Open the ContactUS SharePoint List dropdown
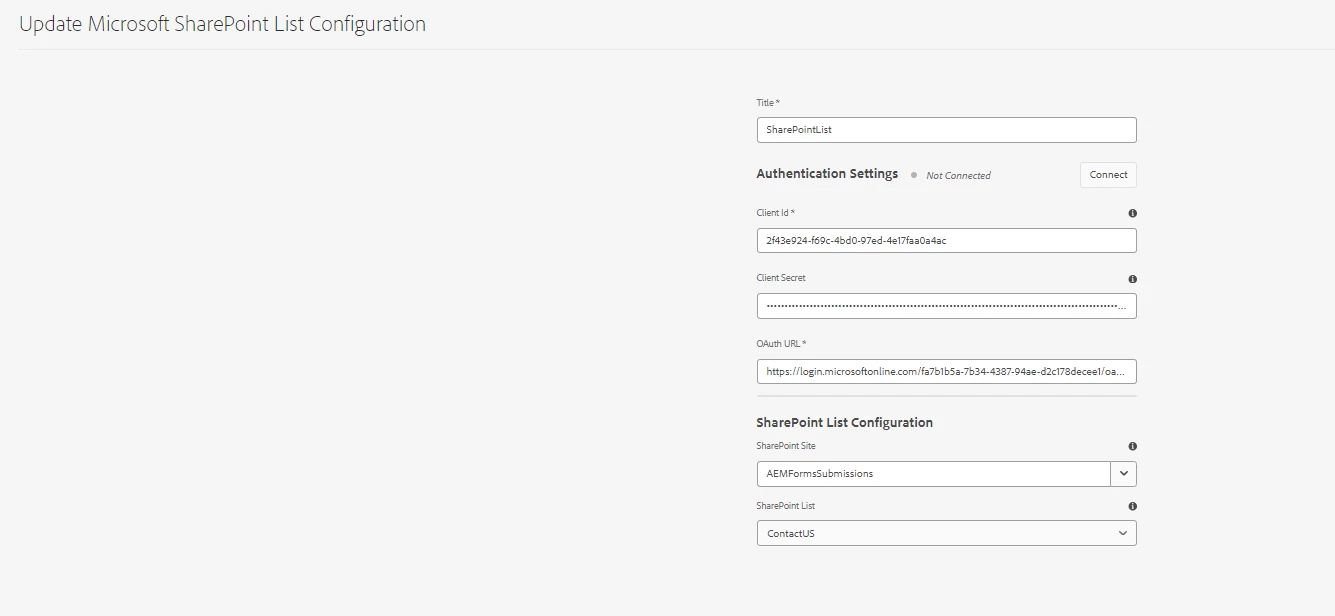The width and height of the screenshot is (1335, 616). [946, 533]
